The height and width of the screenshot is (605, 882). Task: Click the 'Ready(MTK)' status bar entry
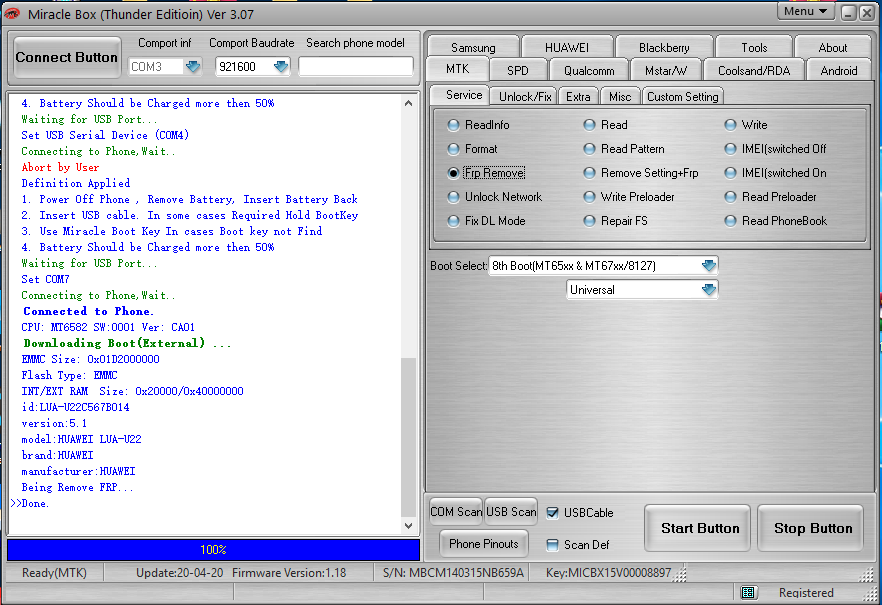tap(54, 573)
